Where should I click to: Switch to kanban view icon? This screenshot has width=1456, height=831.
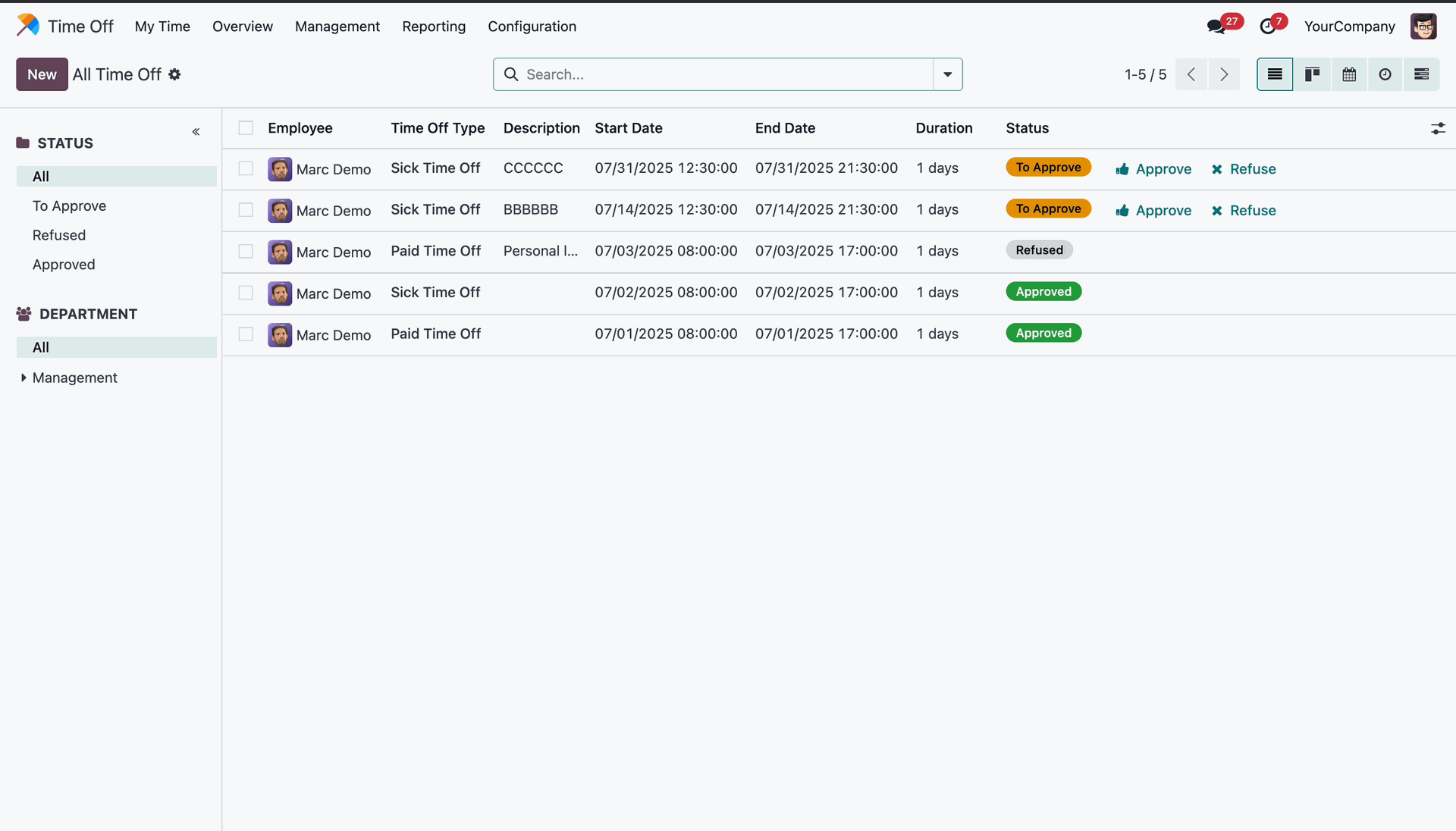pyautogui.click(x=1312, y=74)
